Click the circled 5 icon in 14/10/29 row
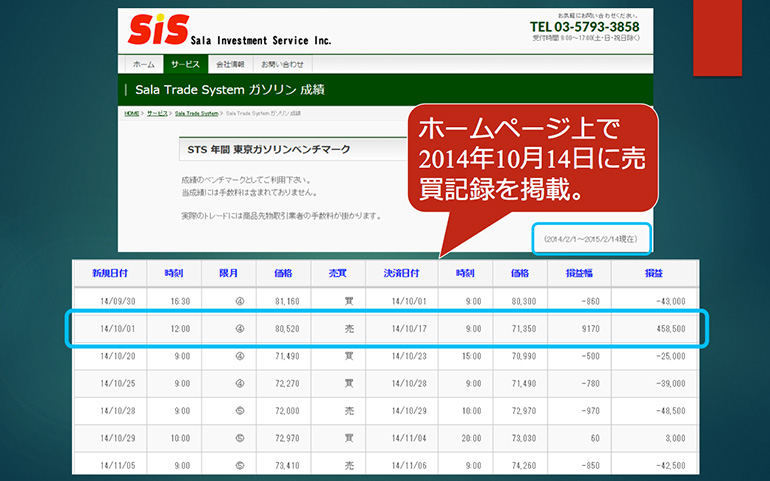Viewport: 770px width, 481px height. tap(227, 438)
